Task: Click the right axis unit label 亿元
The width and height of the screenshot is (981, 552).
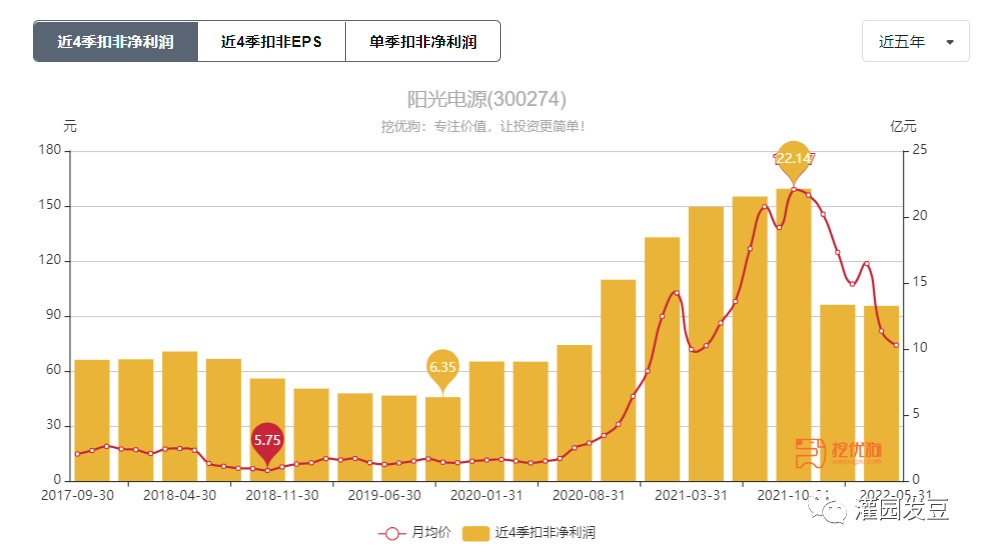Action: click(x=903, y=126)
